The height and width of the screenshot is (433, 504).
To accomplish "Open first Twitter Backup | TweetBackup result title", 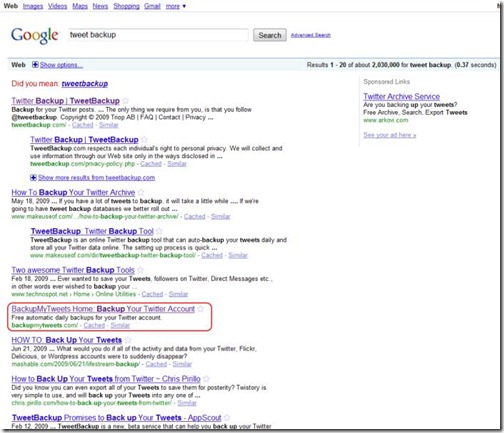I will point(65,101).
